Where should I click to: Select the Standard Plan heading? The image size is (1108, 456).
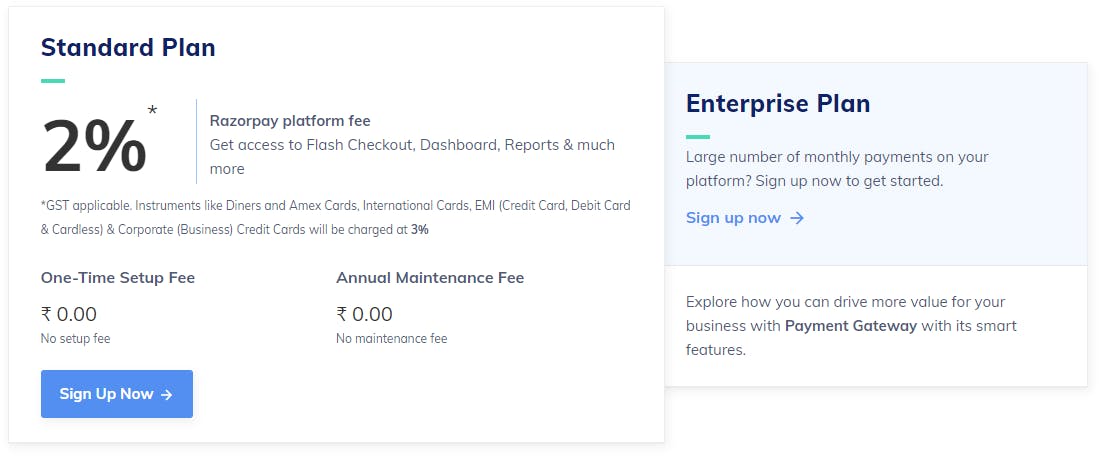pyautogui.click(x=128, y=47)
